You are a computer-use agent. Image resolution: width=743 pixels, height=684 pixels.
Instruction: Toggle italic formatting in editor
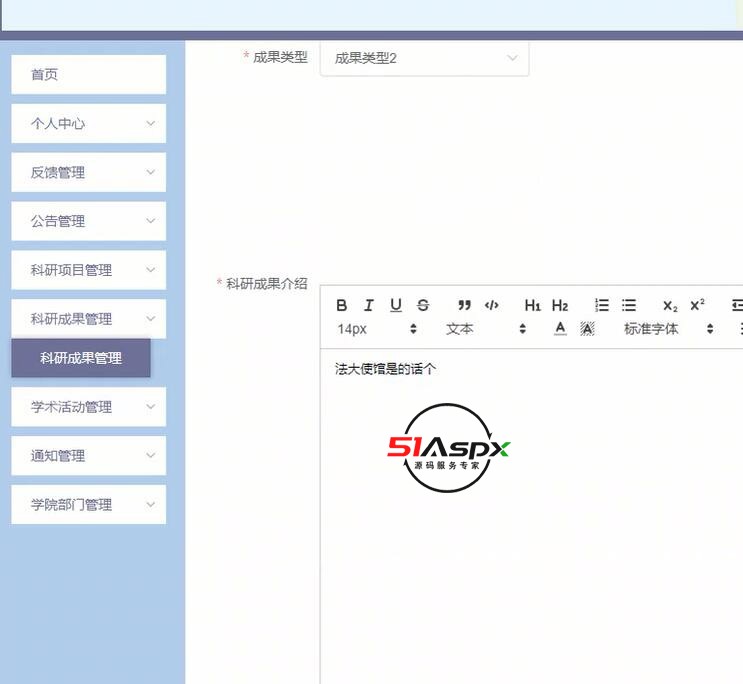(369, 305)
